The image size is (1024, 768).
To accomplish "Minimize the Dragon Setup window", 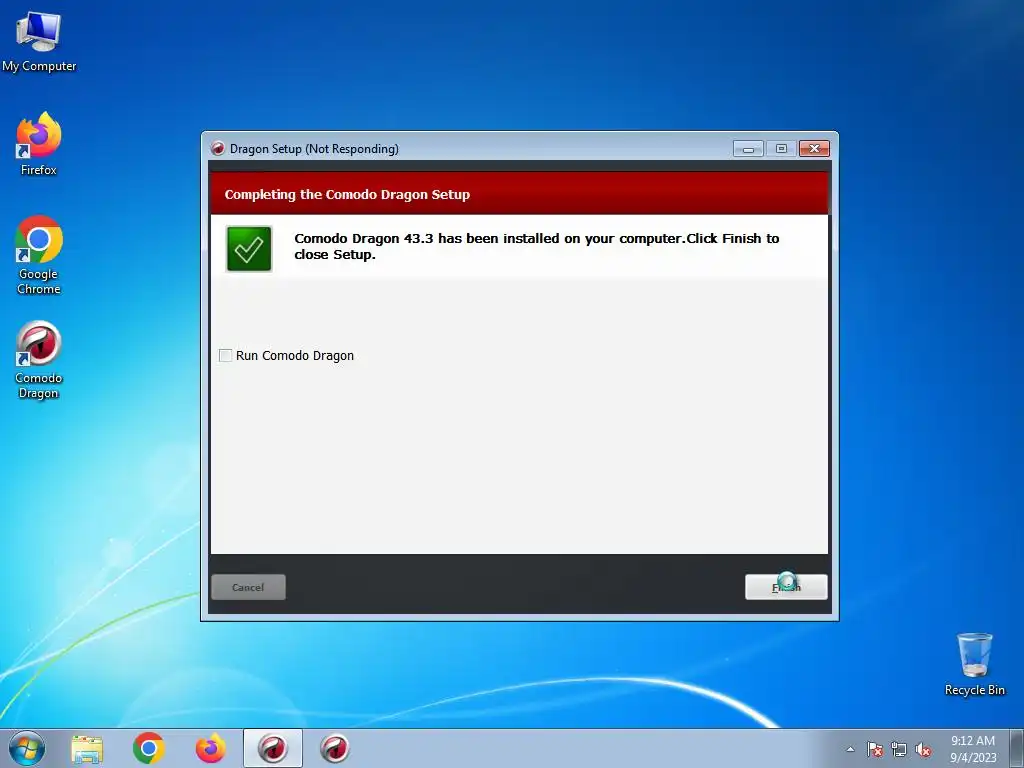I will tap(748, 149).
